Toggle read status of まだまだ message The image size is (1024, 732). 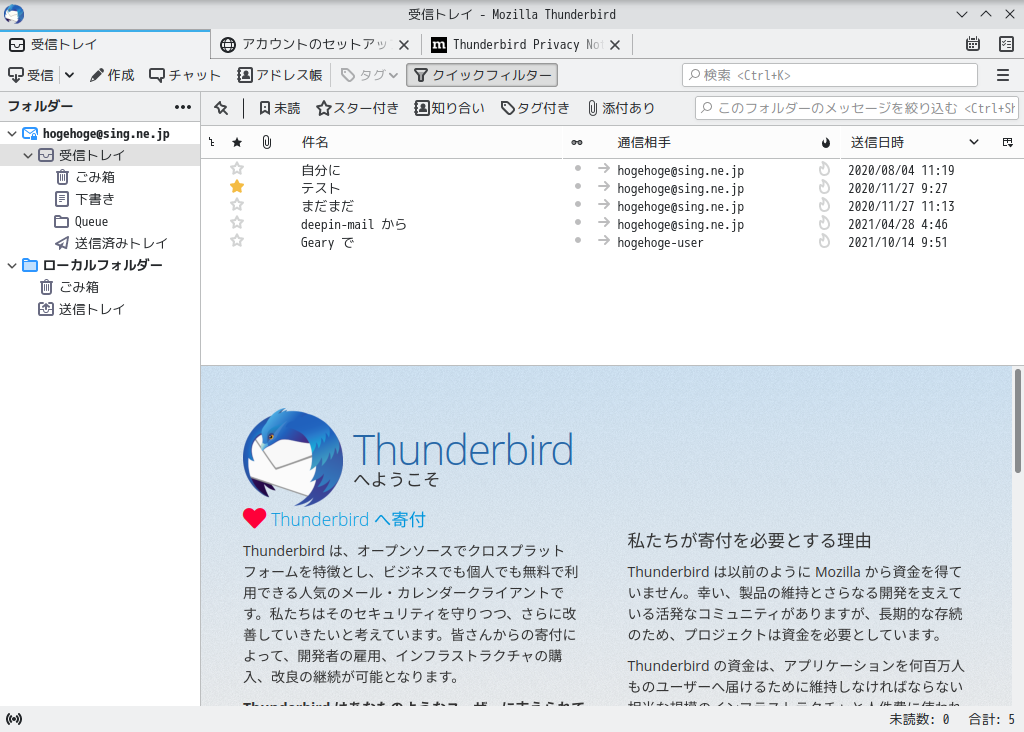click(x=577, y=204)
